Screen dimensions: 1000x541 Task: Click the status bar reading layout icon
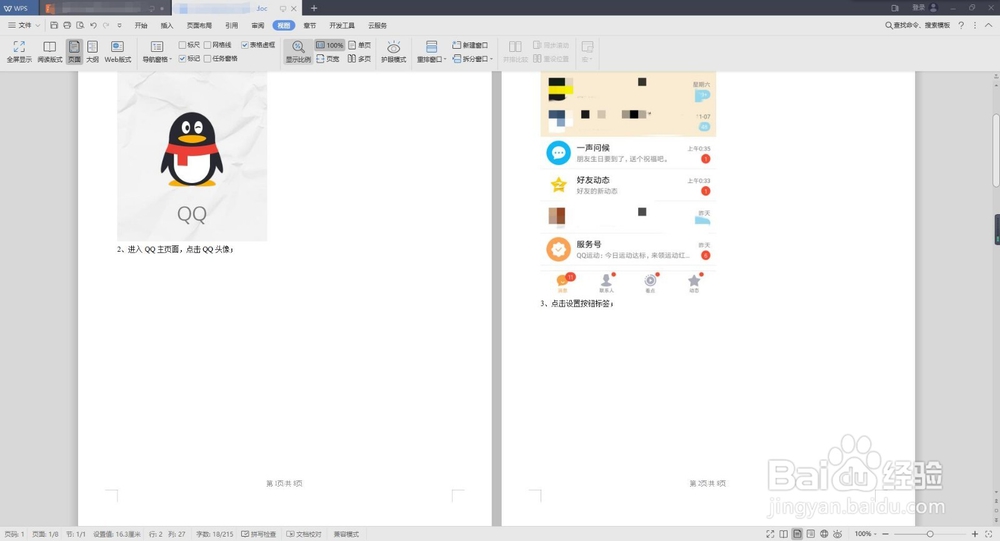[x=784, y=534]
